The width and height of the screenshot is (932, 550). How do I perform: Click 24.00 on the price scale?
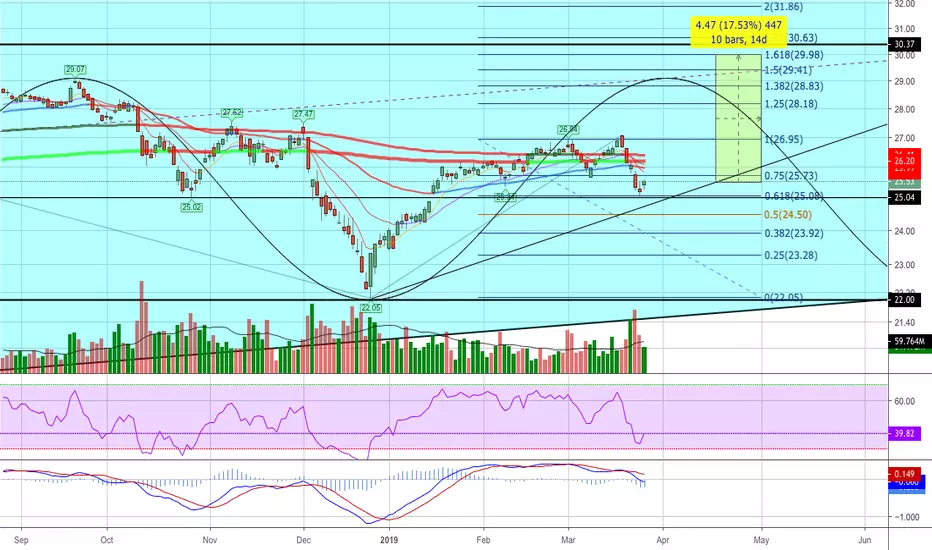(905, 231)
